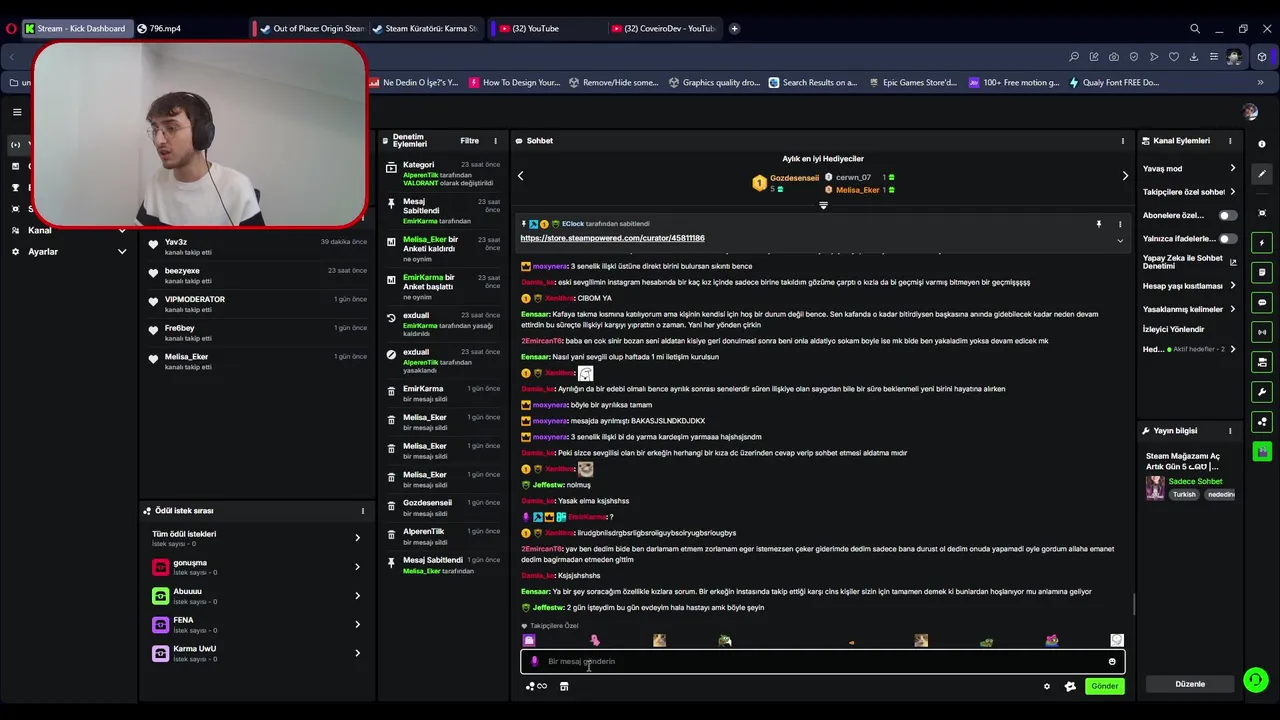Expand the Ayarlar sidebar menu
The image size is (1280, 720).
[69, 252]
